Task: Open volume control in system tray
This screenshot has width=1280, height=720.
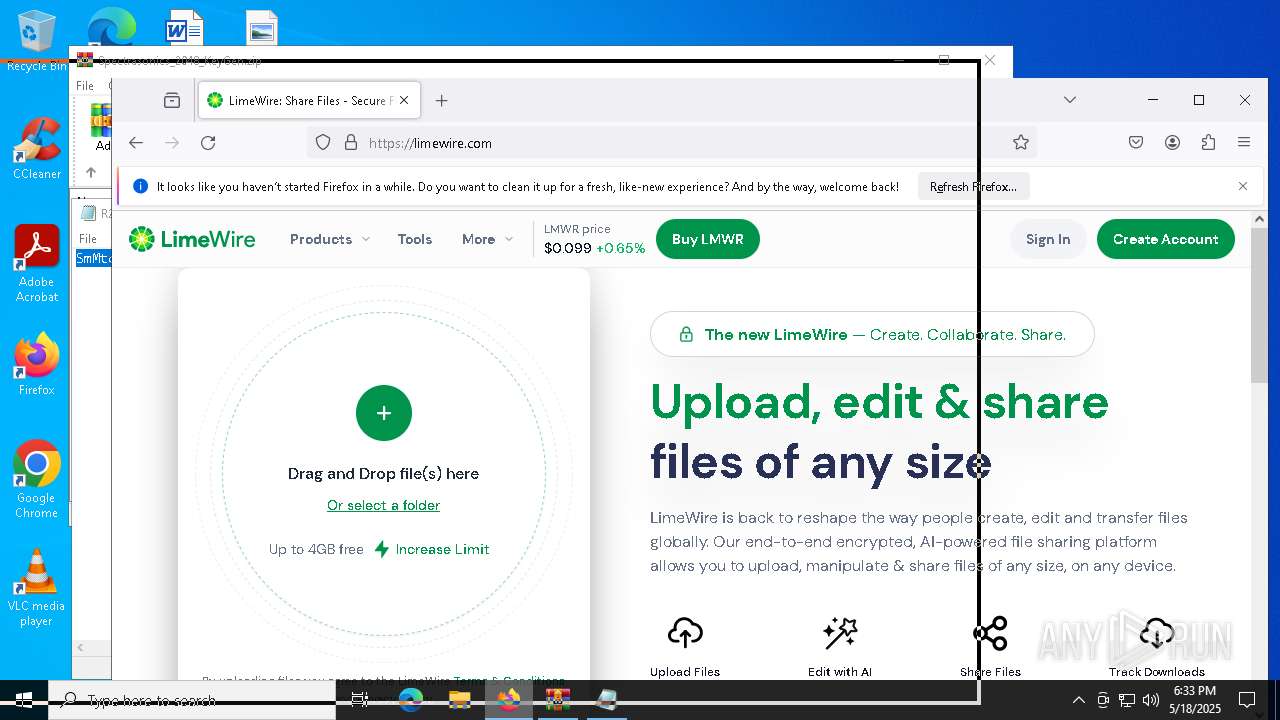Action: pyautogui.click(x=1151, y=700)
